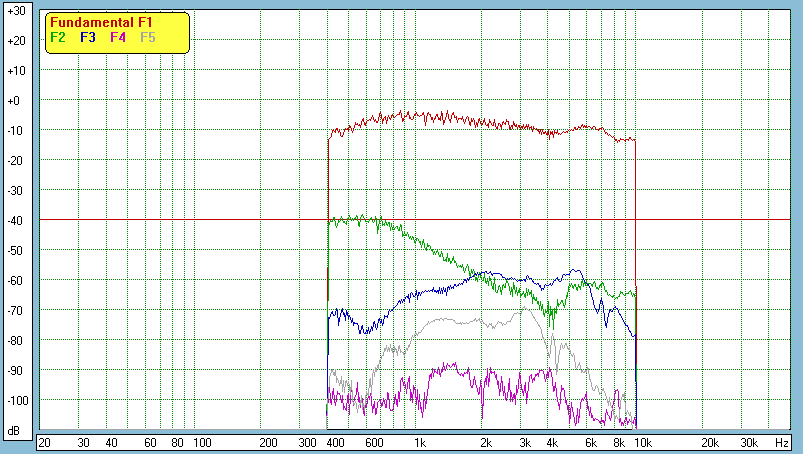Select the -100 vertical axis label
803x454 pixels.
point(16,400)
